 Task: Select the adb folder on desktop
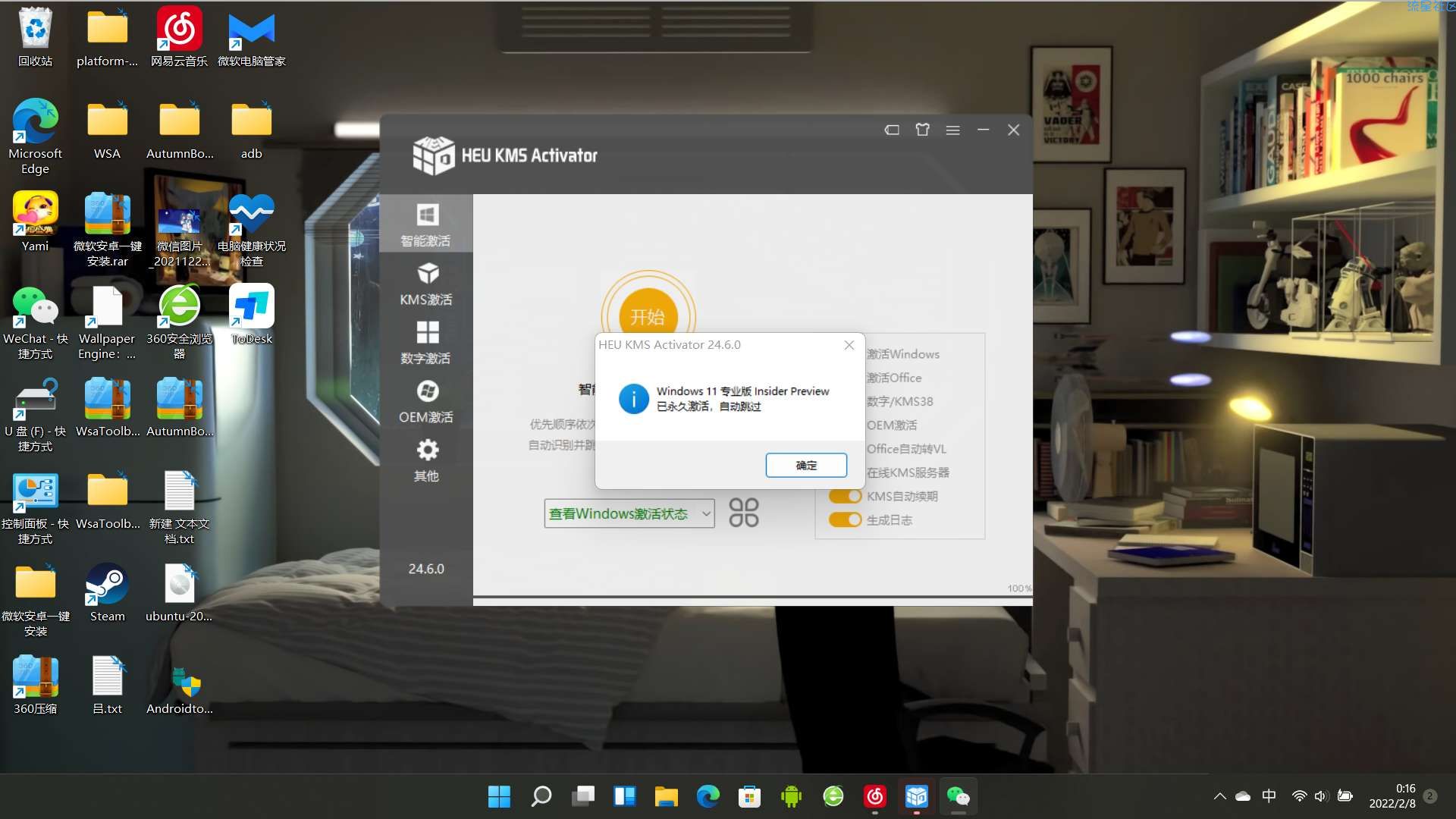(251, 130)
